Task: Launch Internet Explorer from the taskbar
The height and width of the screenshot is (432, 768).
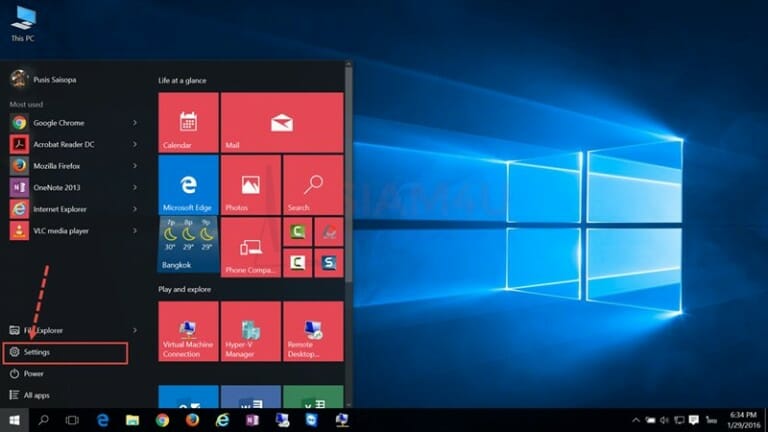Action: (222, 420)
